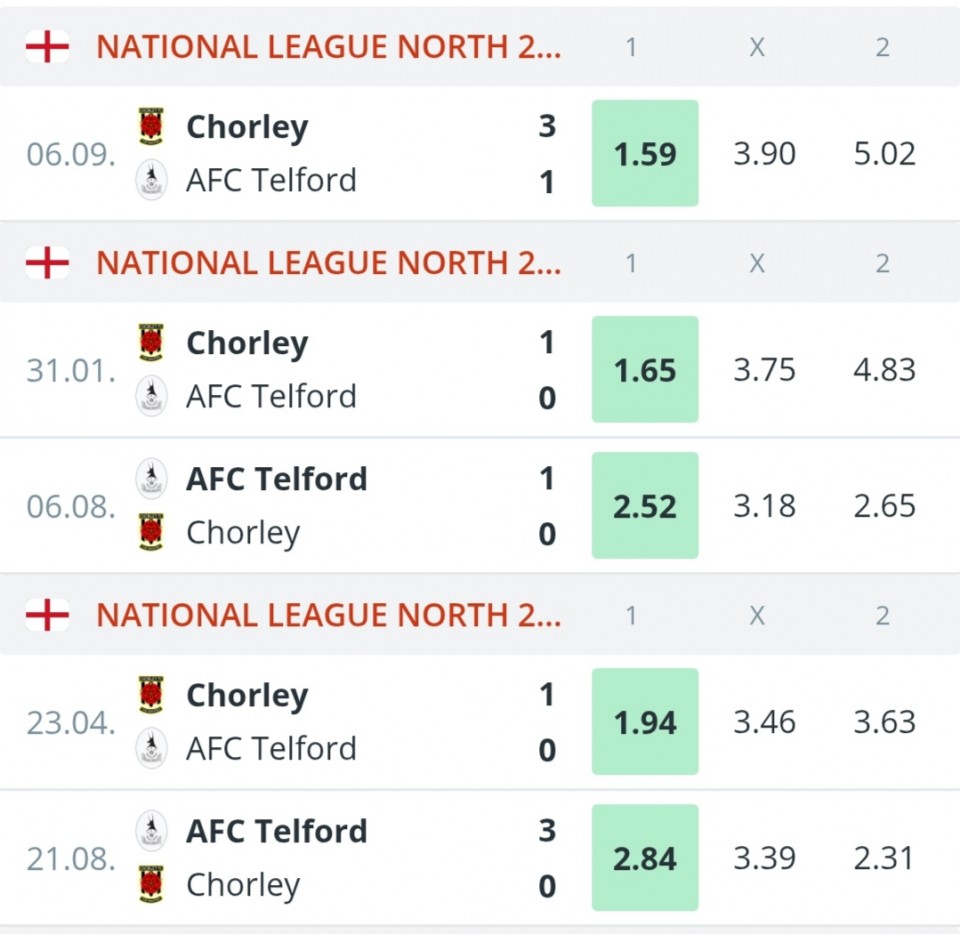Click the AFC Telford crest in the 06.09. match
The width and height of the screenshot is (960, 934).
(x=151, y=181)
